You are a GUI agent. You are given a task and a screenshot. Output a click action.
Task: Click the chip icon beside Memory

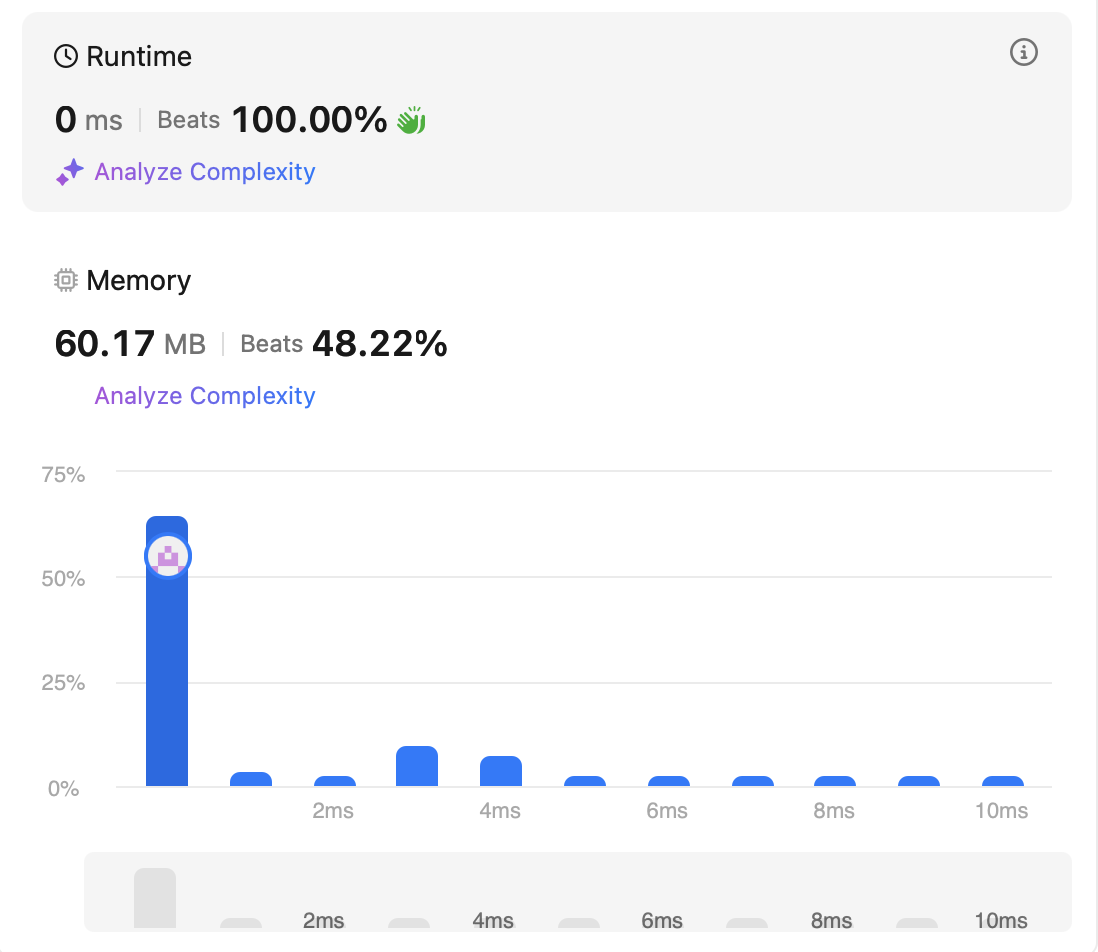[66, 281]
